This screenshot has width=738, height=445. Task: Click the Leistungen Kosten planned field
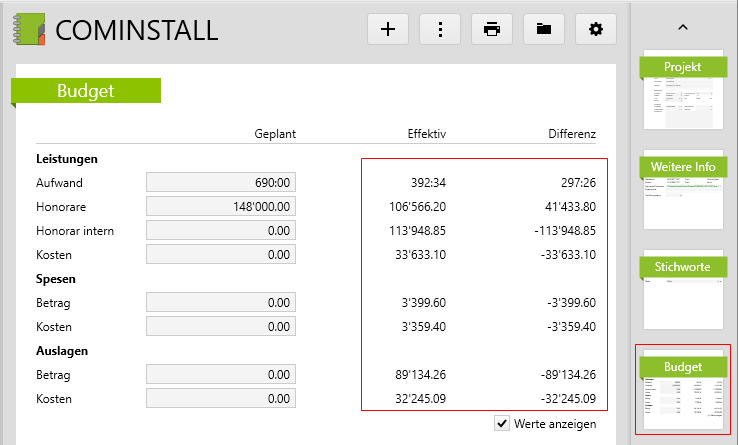[222, 254]
